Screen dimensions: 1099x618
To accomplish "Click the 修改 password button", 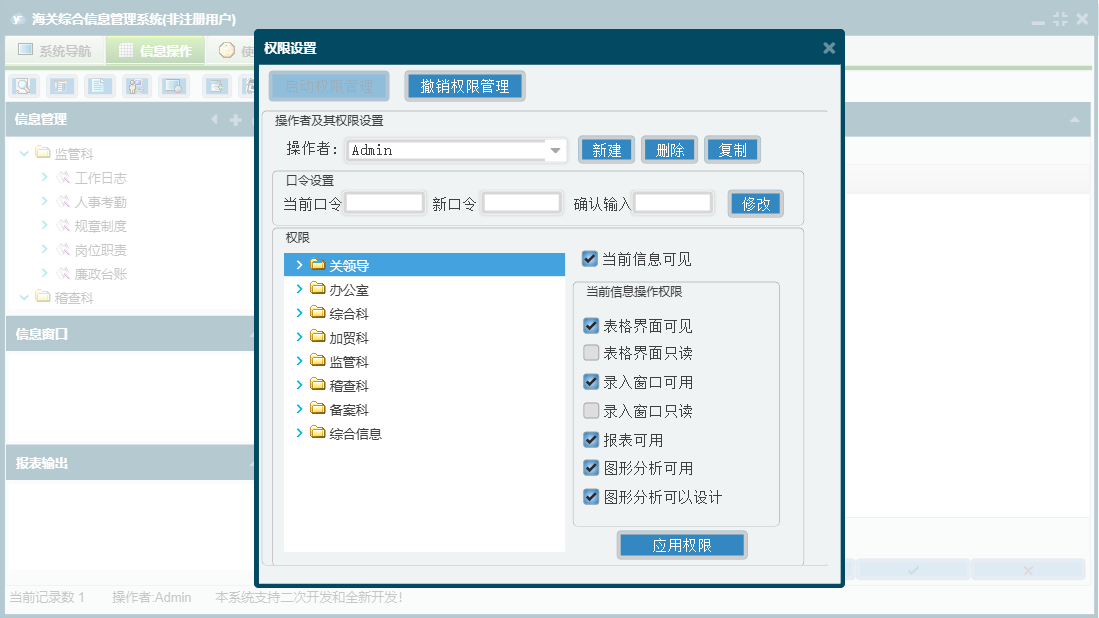I will pos(756,204).
